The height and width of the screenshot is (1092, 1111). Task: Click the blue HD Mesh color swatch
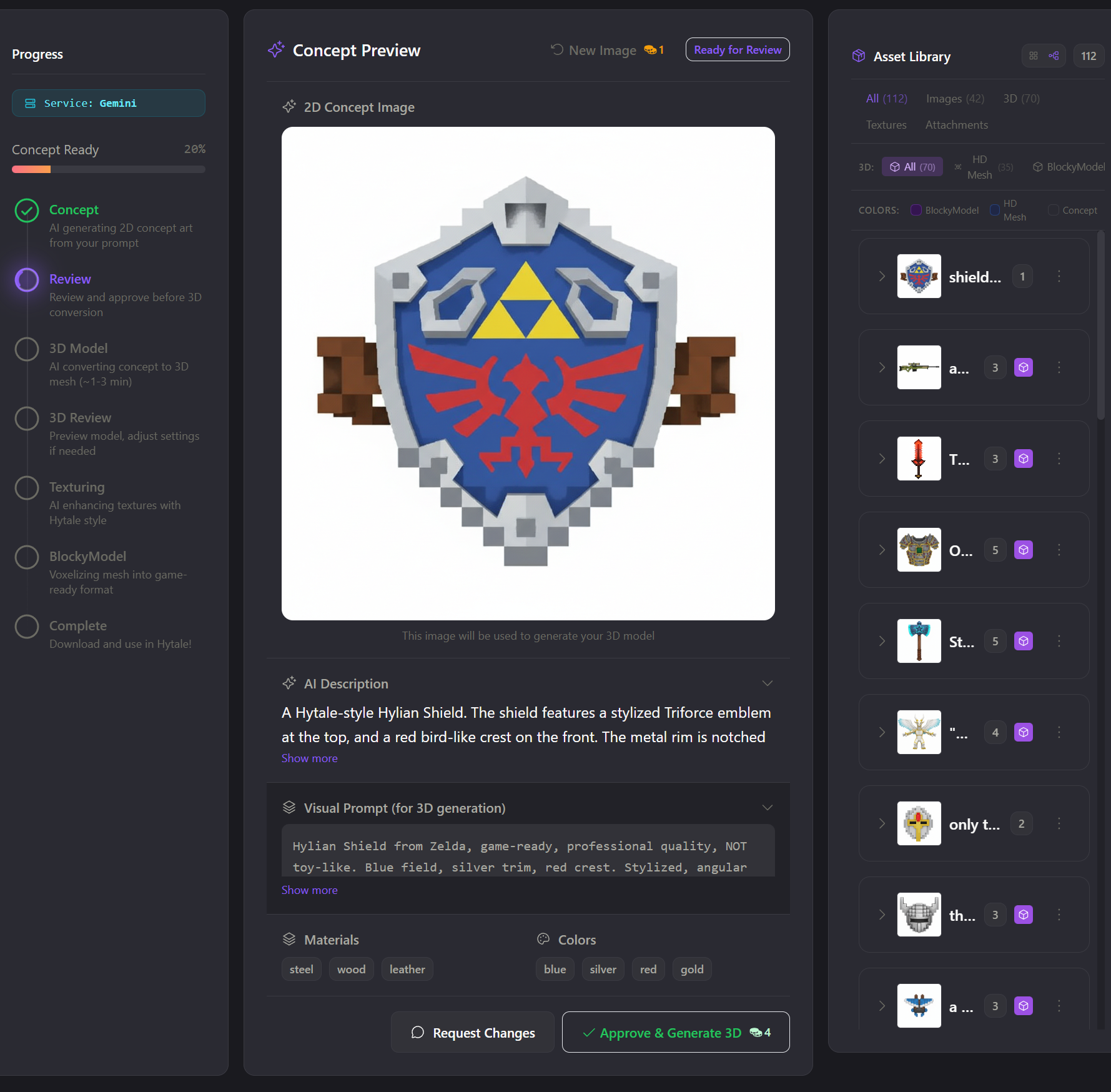click(995, 211)
